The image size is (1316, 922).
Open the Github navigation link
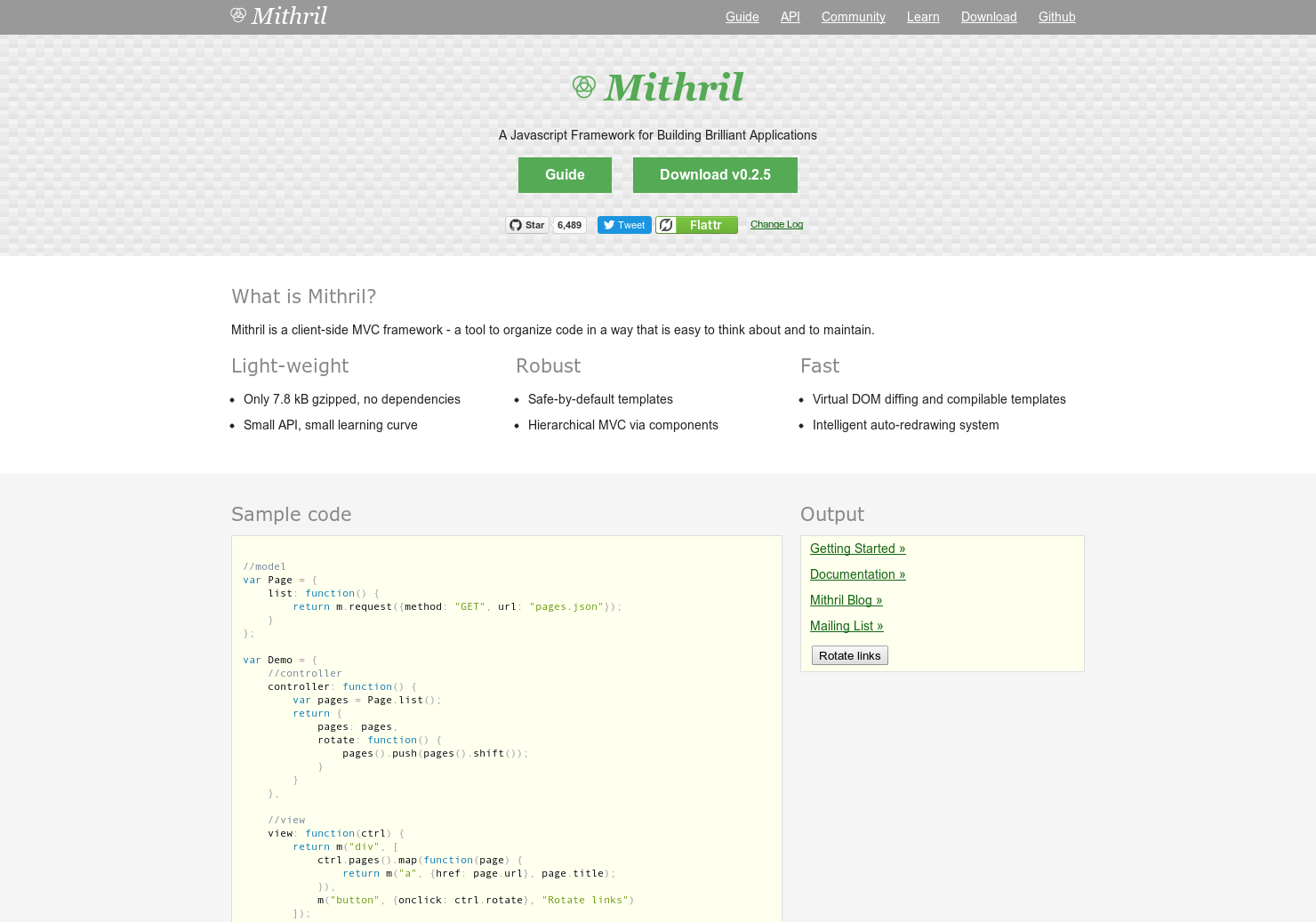coord(1057,17)
